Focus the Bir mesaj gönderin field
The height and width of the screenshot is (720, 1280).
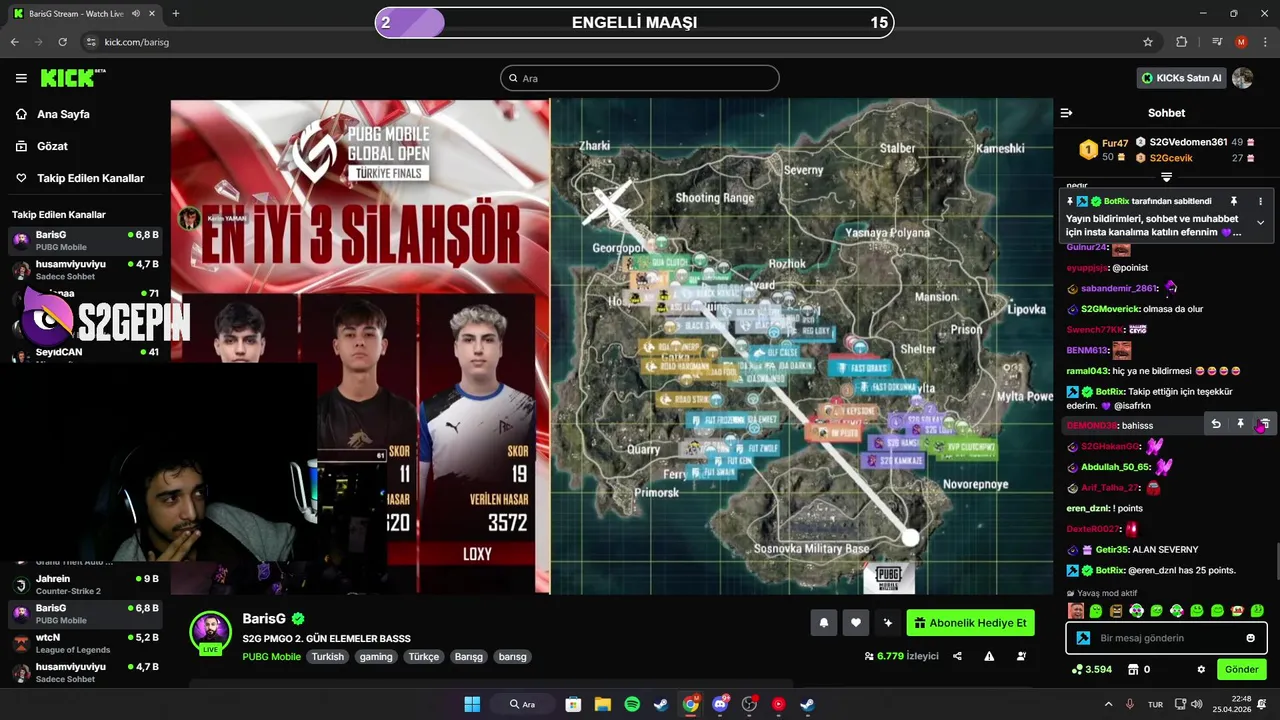click(x=1166, y=638)
